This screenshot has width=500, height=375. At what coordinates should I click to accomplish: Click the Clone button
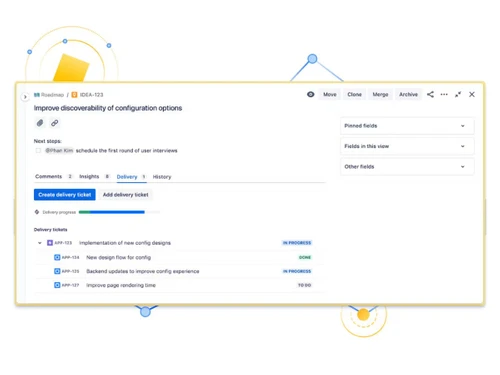(354, 94)
